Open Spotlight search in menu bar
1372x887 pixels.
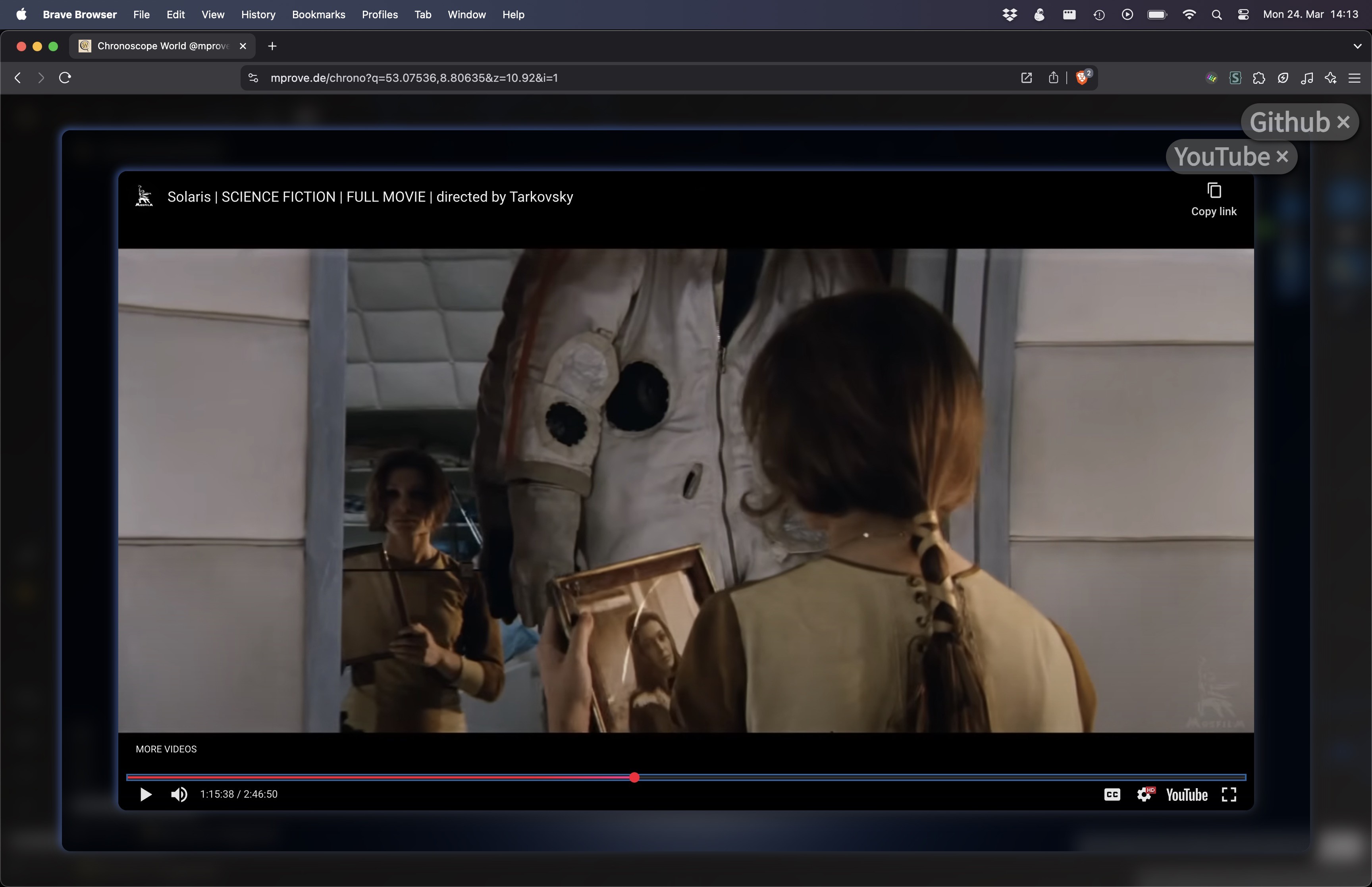(x=1216, y=14)
